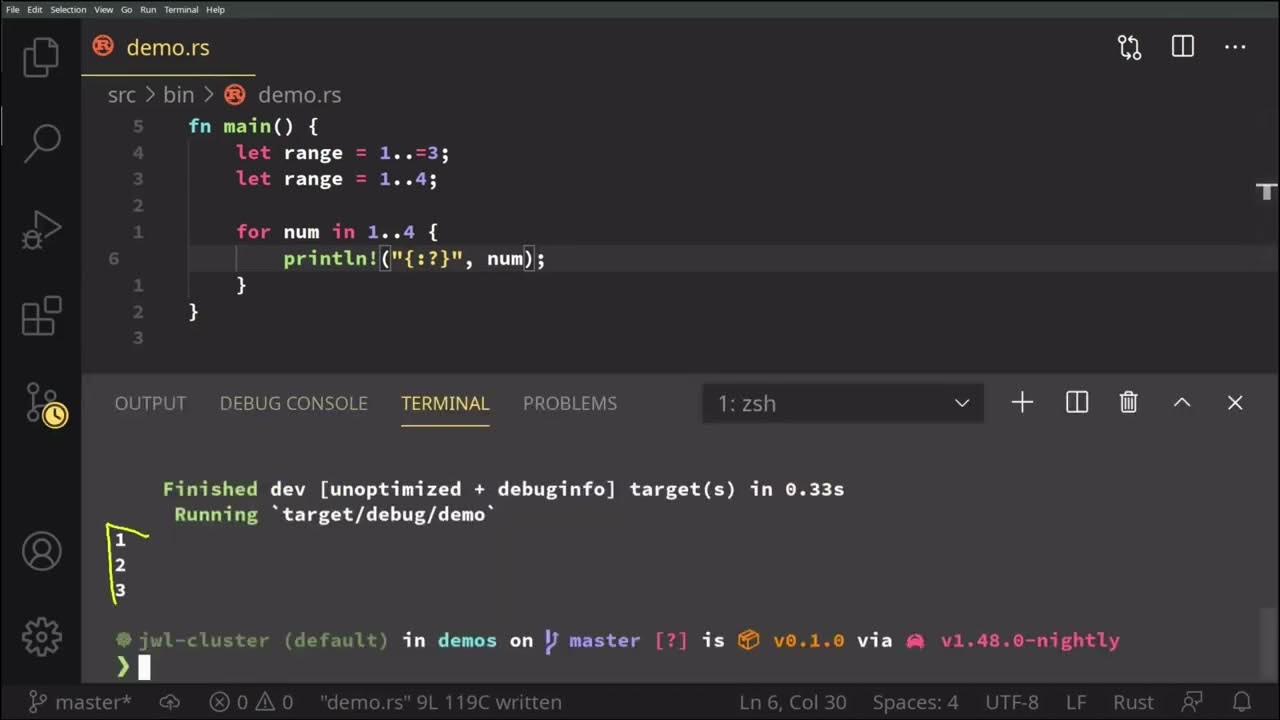Image resolution: width=1280 pixels, height=720 pixels.
Task: Kill the terminal with trash icon
Action: [x=1129, y=403]
